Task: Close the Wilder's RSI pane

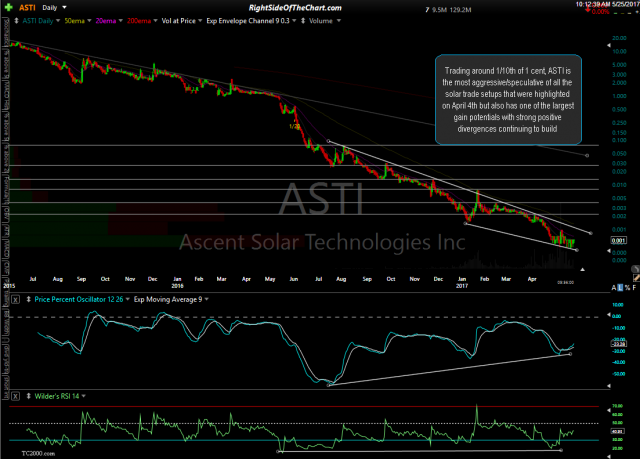Action: point(15,396)
